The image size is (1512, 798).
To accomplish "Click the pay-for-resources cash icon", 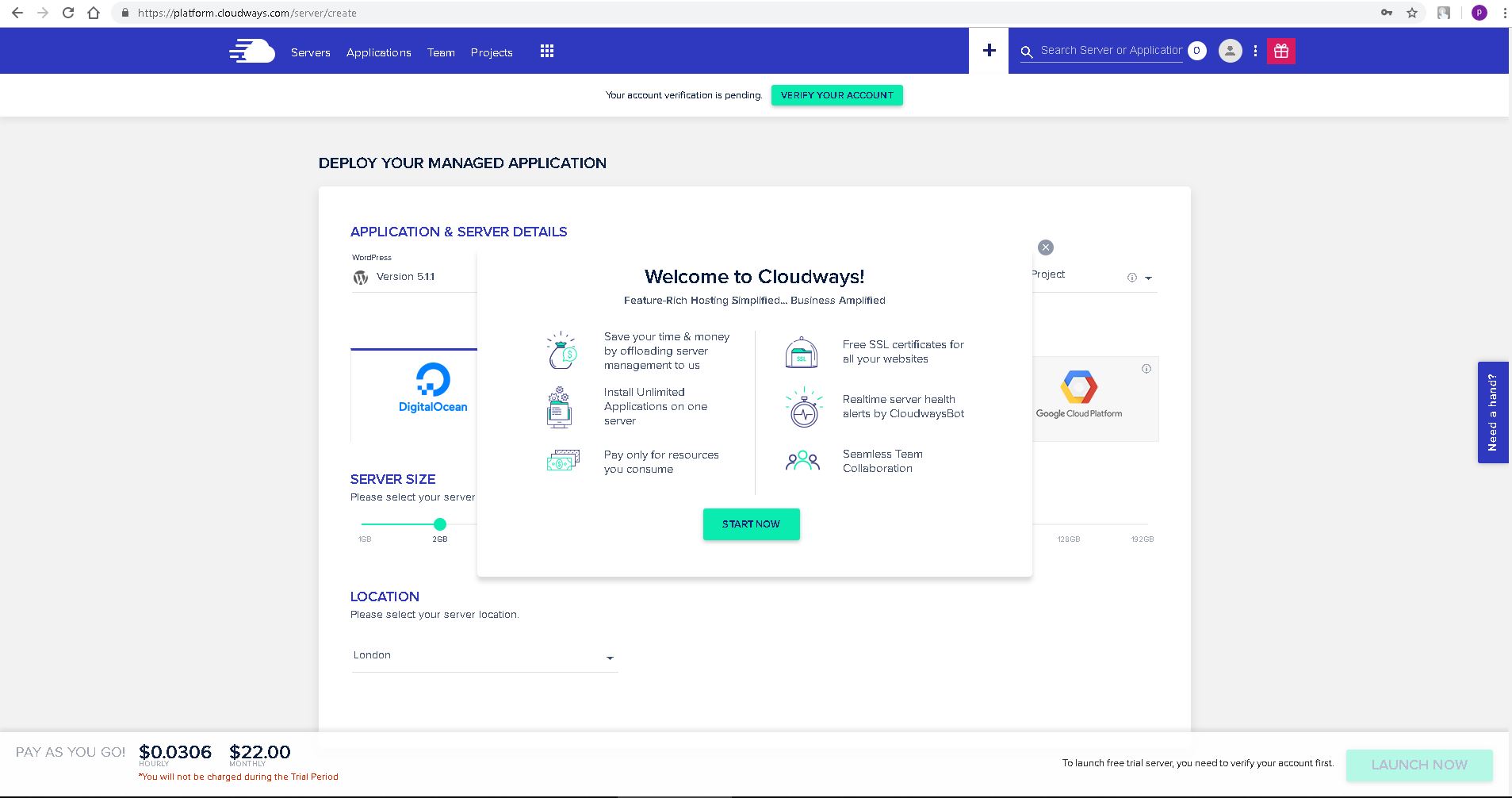I will pyautogui.click(x=563, y=461).
